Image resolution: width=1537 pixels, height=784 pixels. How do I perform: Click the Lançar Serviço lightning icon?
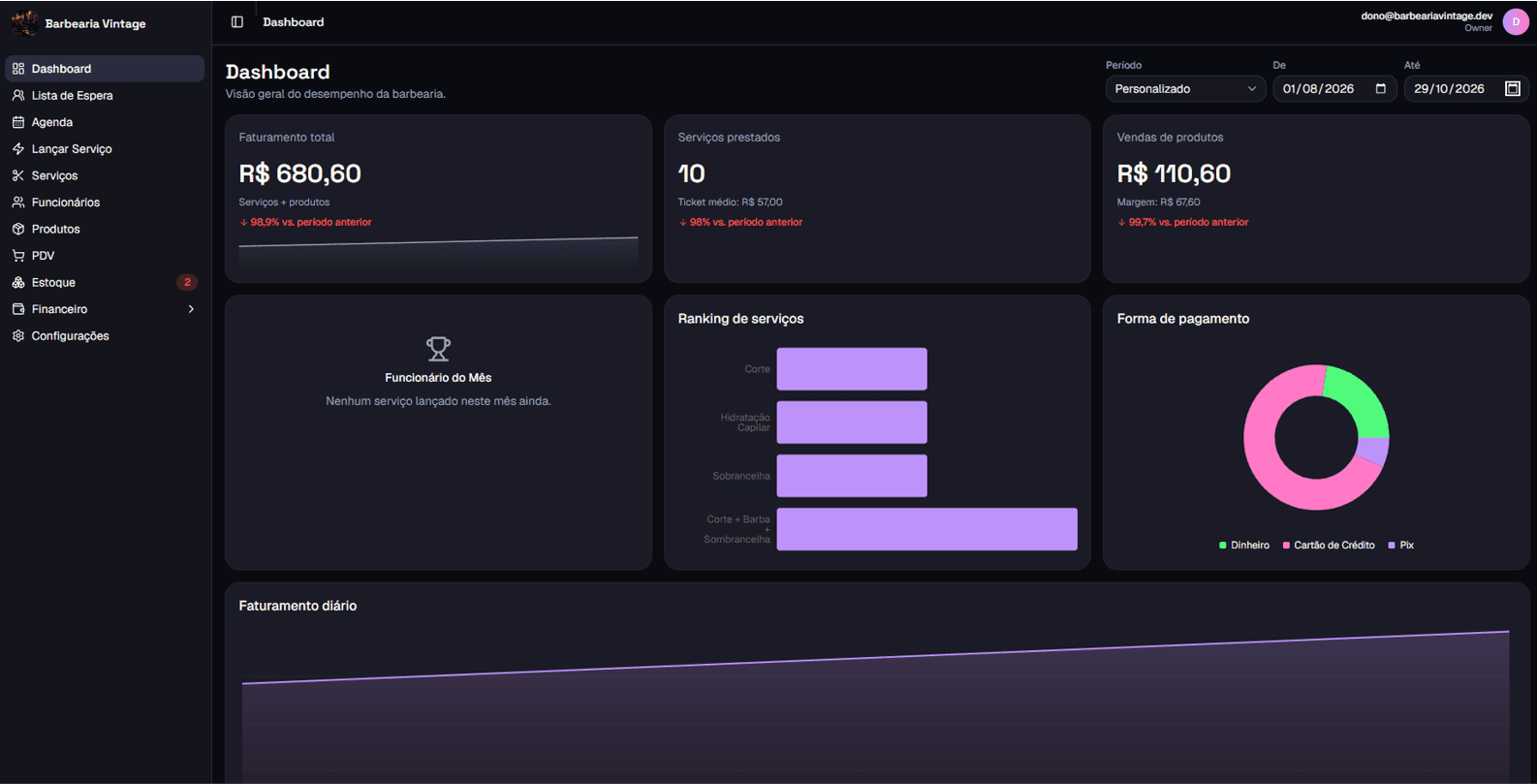[x=18, y=148]
